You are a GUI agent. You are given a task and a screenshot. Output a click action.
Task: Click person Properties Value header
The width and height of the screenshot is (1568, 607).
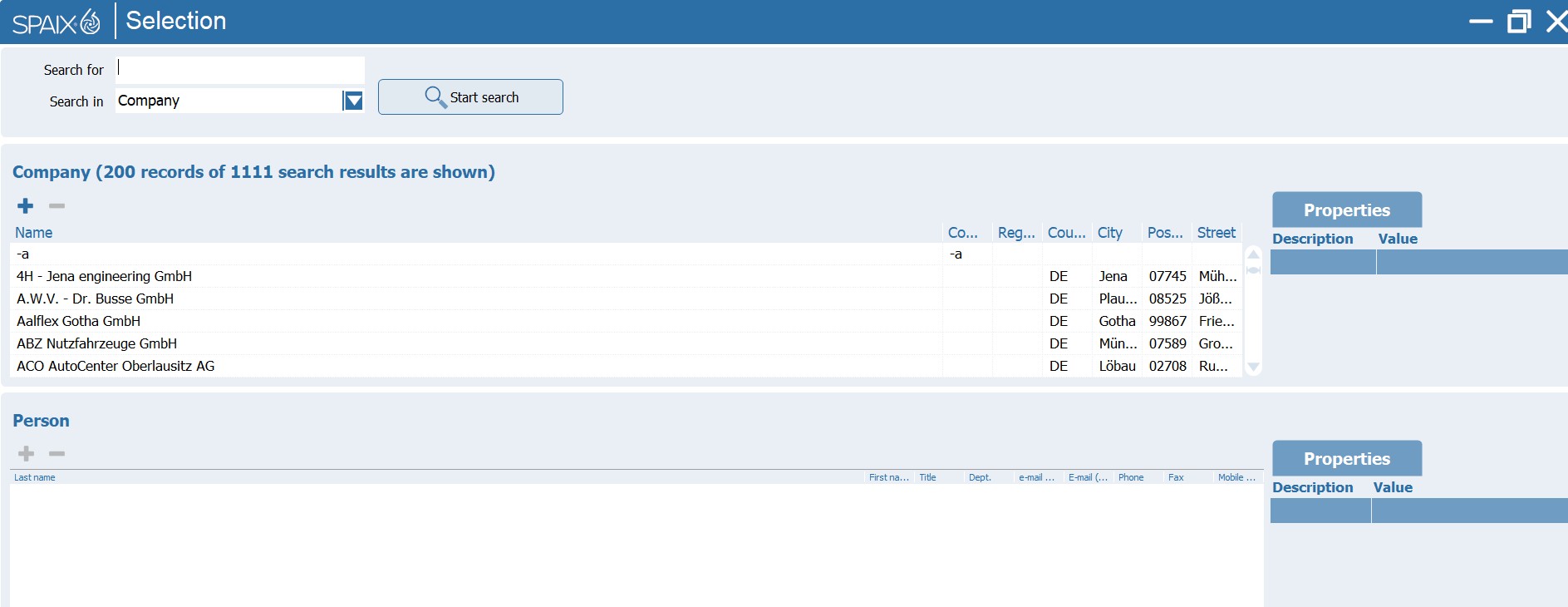click(1393, 487)
